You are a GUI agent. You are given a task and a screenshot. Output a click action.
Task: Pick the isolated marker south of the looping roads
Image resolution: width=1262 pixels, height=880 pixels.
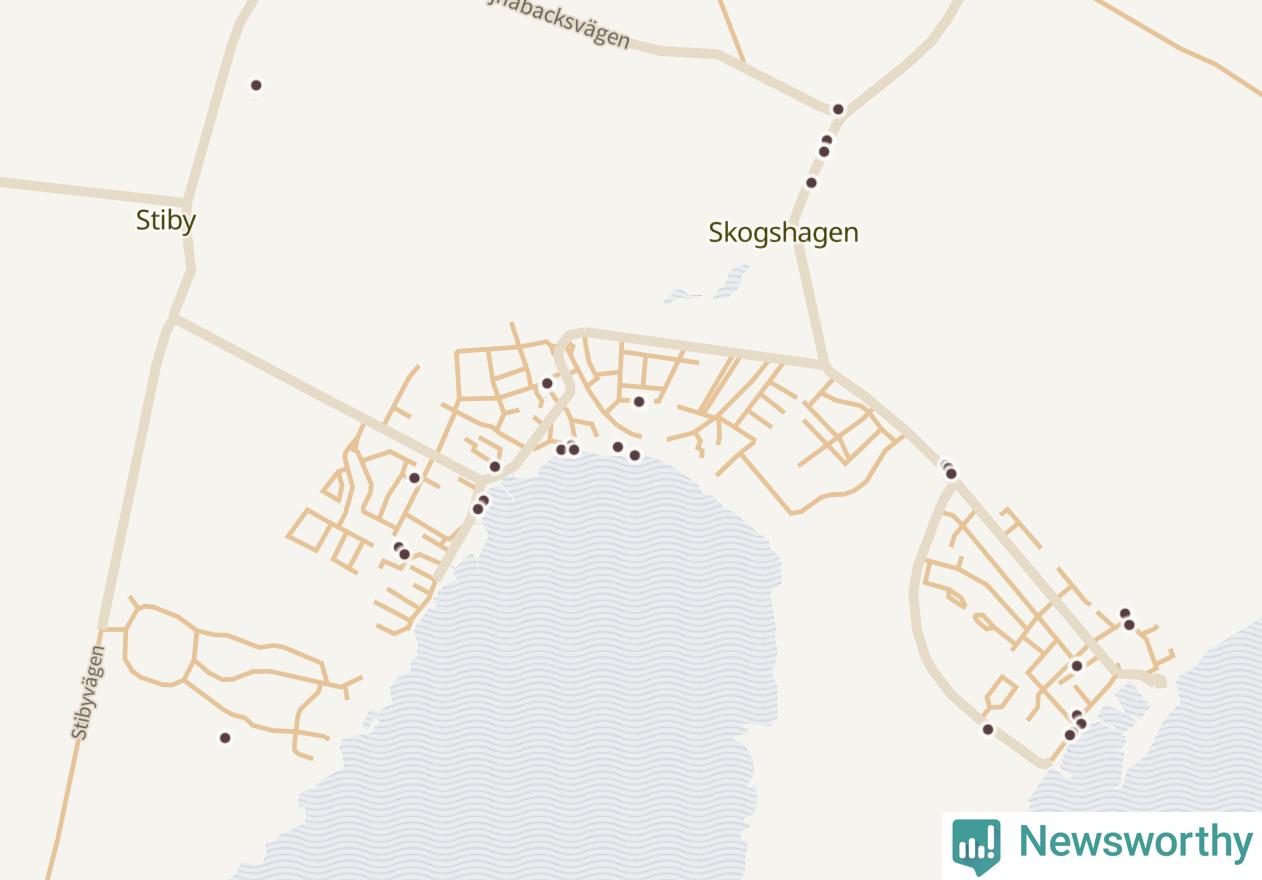pyautogui.click(x=225, y=738)
